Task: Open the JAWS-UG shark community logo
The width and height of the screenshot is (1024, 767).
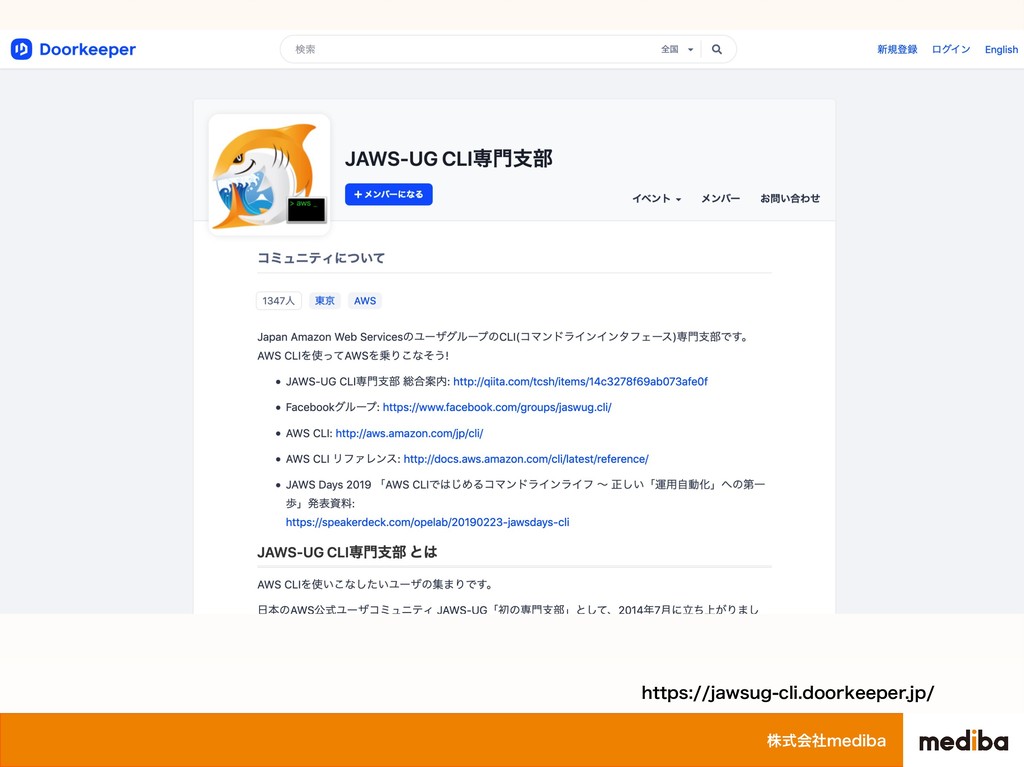Action: (x=269, y=174)
